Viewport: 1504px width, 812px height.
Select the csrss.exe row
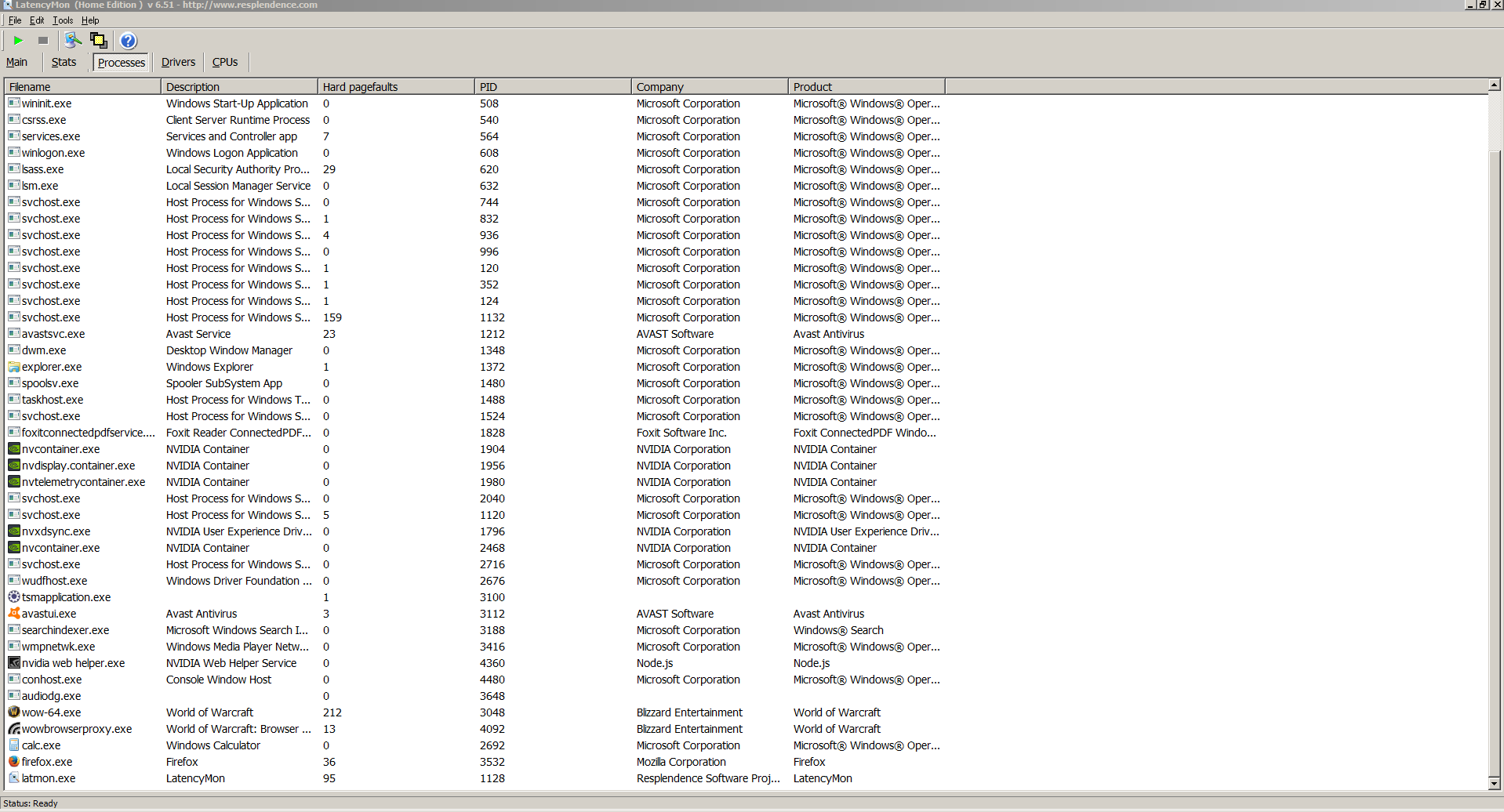[x=475, y=120]
